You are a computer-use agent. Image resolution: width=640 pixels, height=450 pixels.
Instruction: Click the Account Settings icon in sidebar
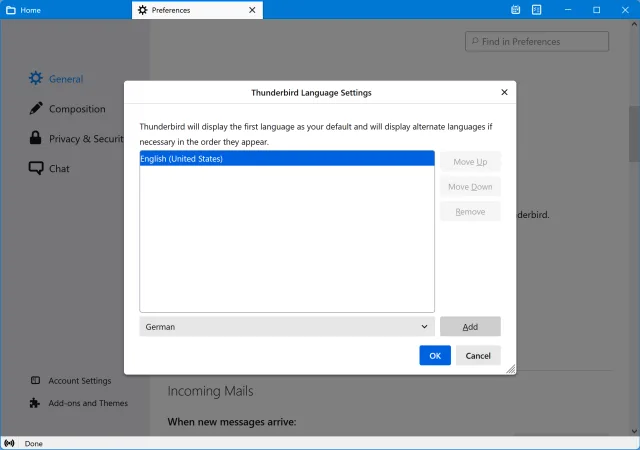pos(36,381)
